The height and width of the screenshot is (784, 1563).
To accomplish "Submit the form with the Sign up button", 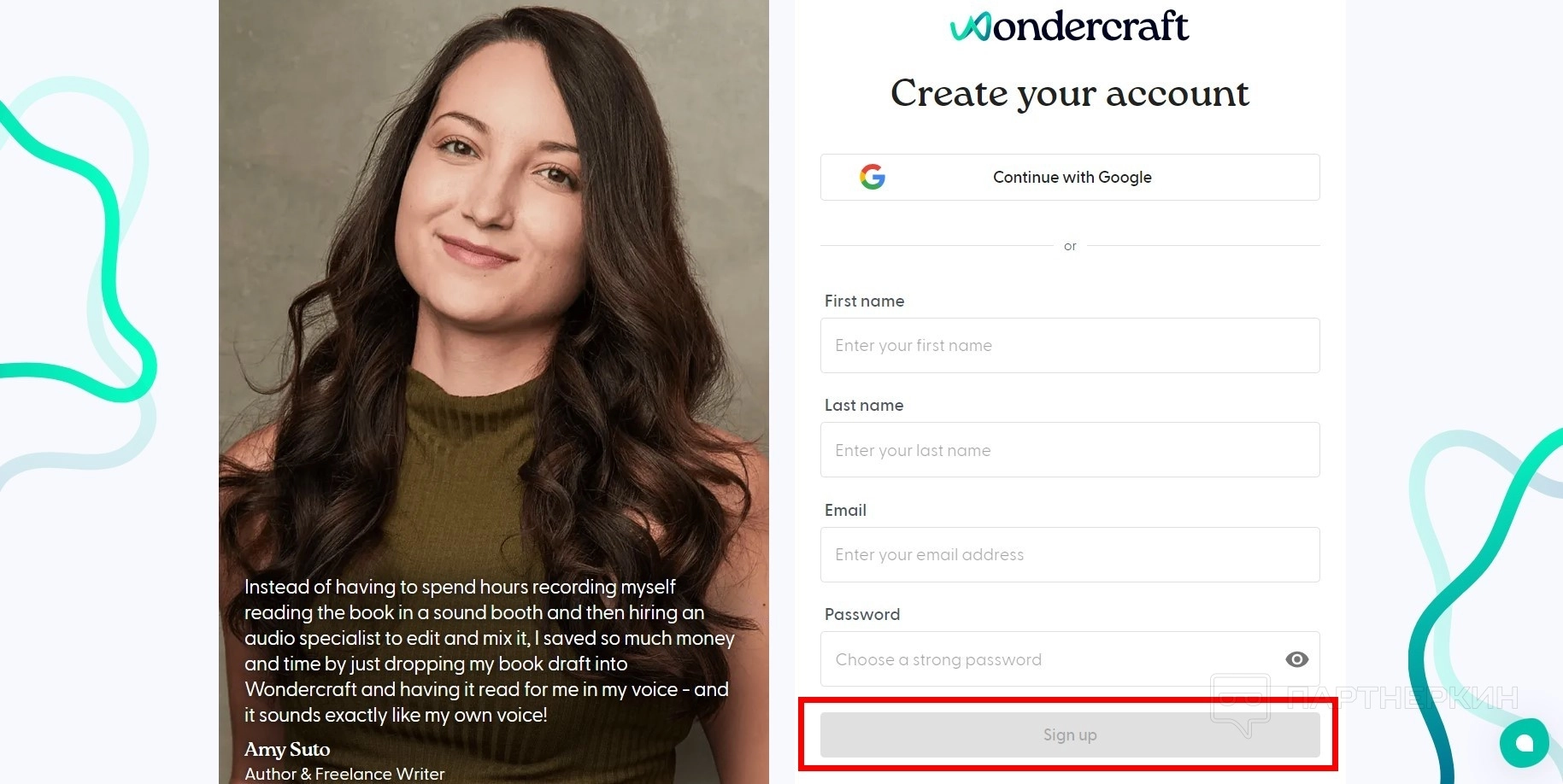I will [x=1070, y=734].
